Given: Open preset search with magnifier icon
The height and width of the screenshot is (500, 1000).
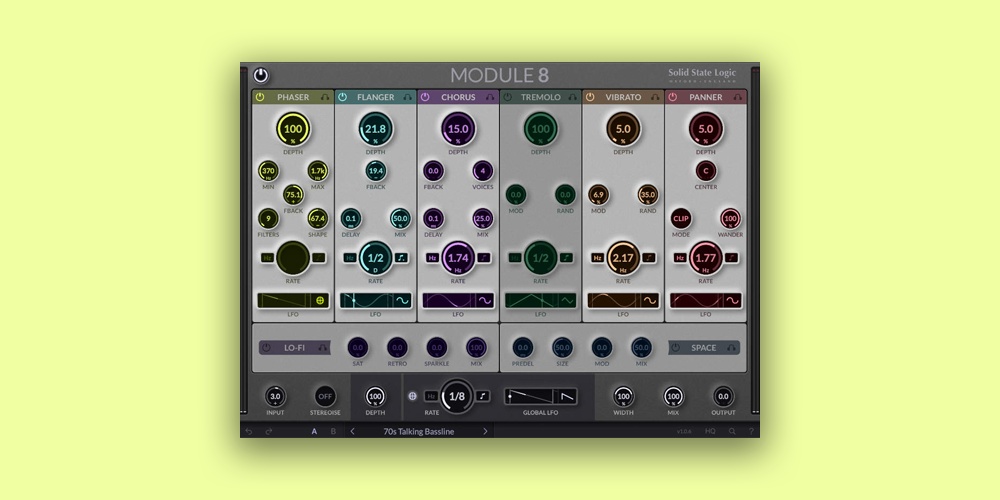Looking at the screenshot, I should click(x=732, y=432).
